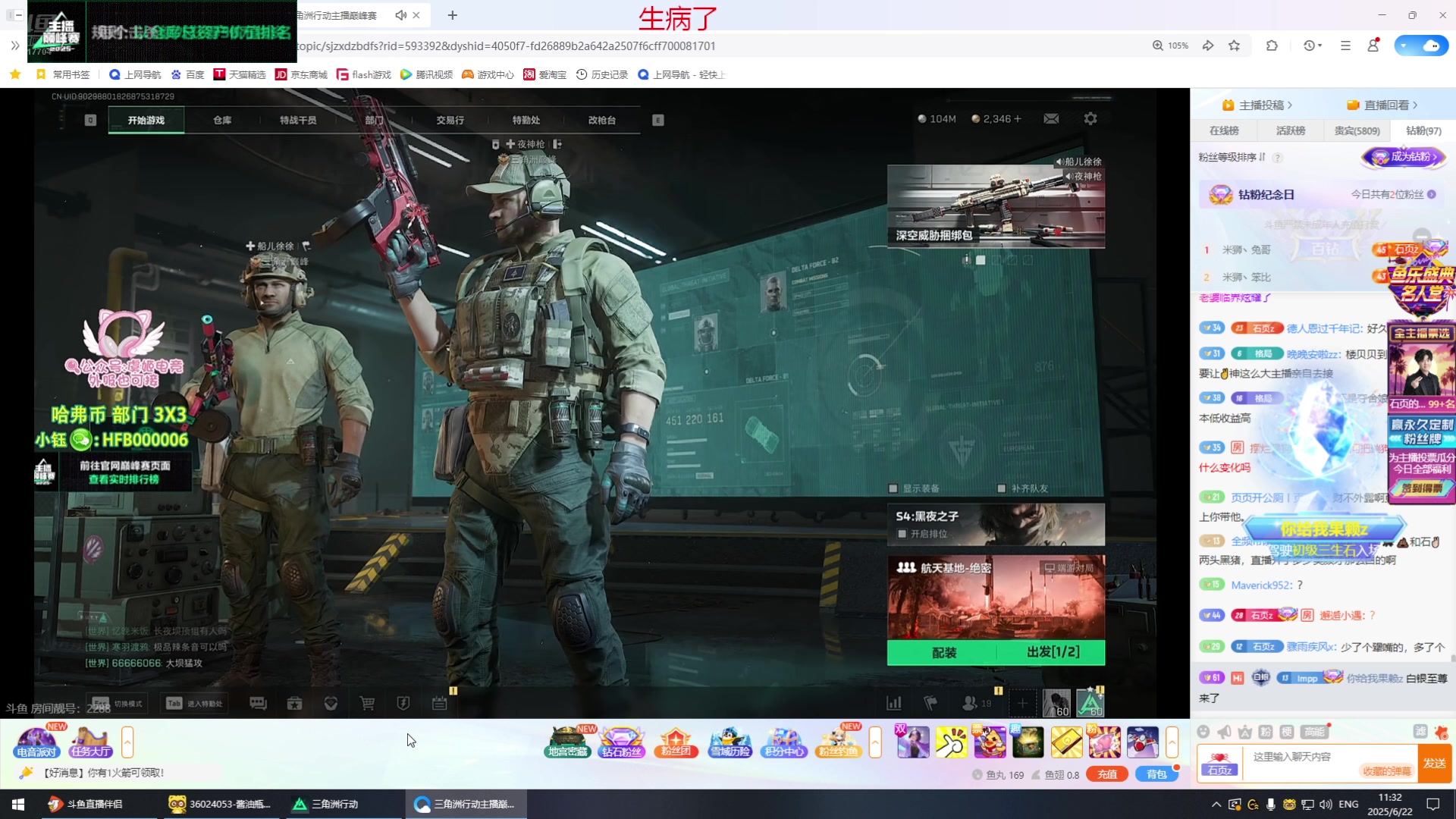Open the 背包 backpack button
The height and width of the screenshot is (819, 1456).
[x=1156, y=774]
